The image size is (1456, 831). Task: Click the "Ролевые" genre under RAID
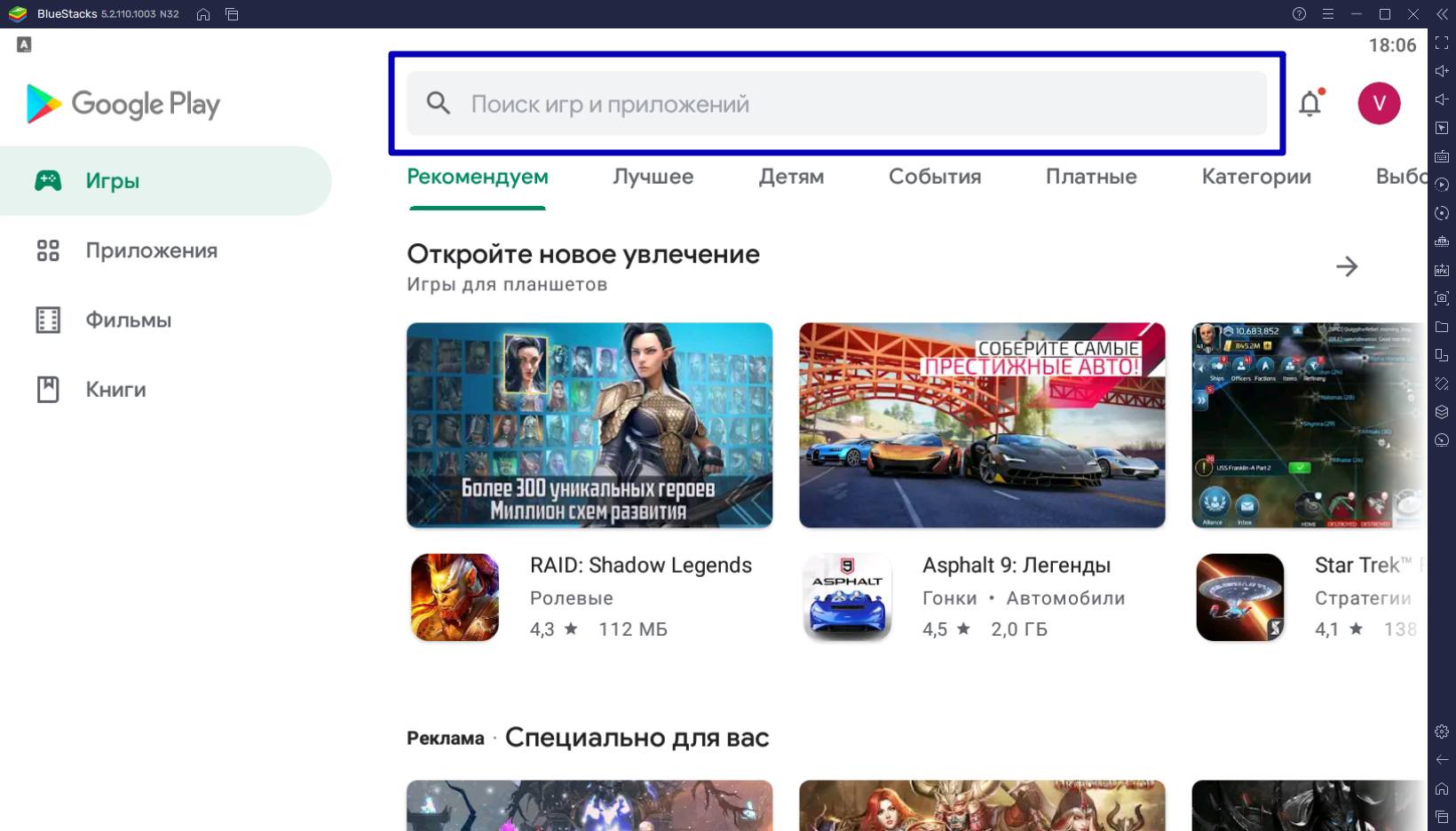tap(572, 598)
